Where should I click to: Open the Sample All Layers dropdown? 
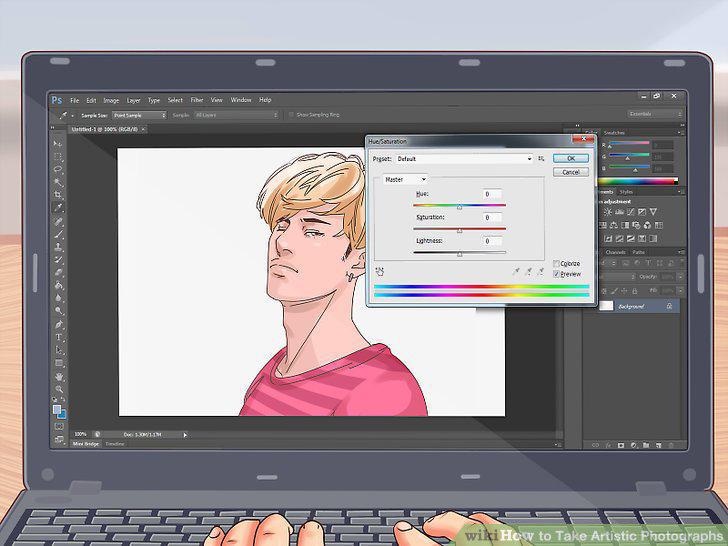pos(236,115)
